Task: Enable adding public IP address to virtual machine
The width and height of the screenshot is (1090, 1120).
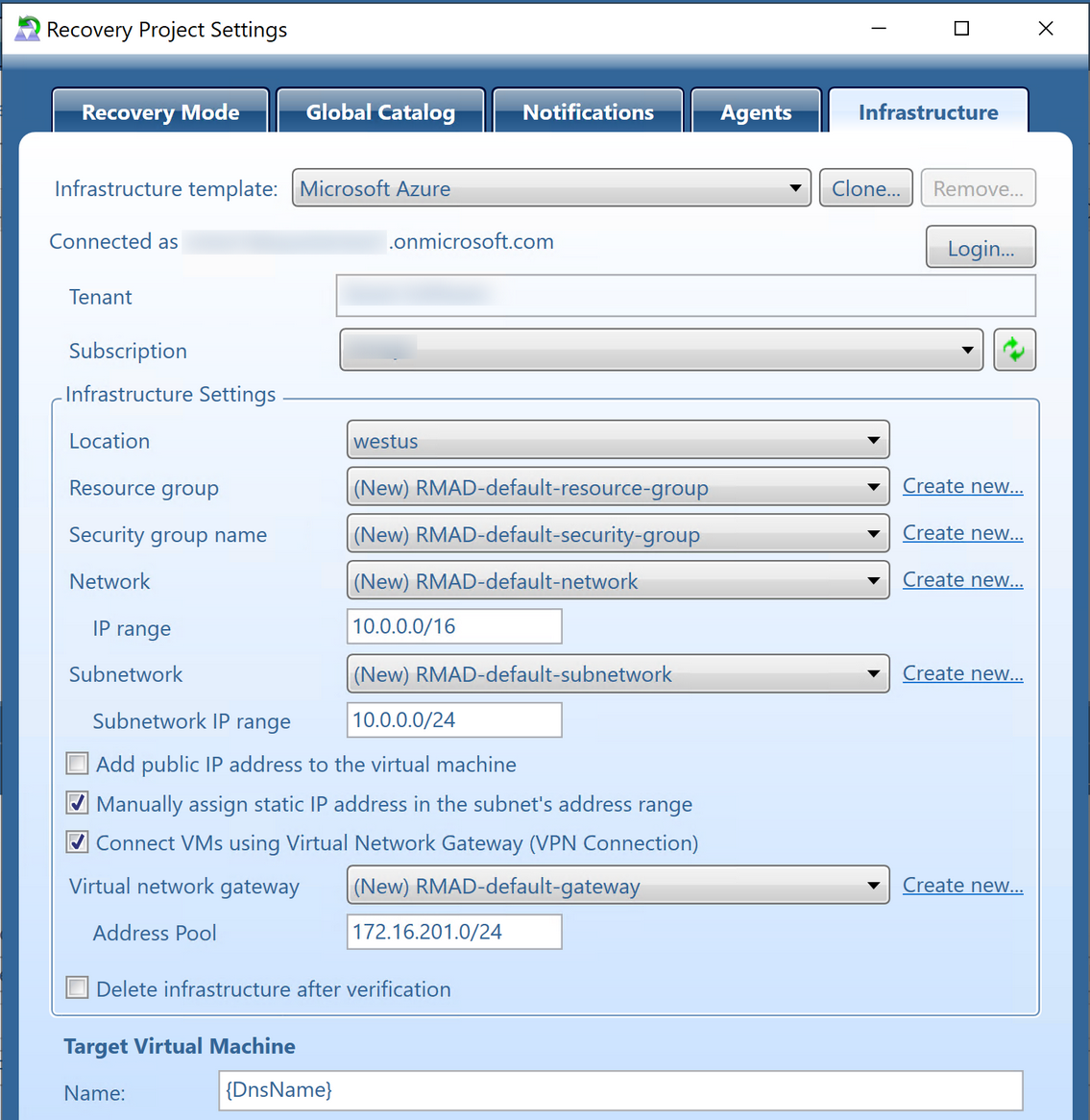Action: 77,764
